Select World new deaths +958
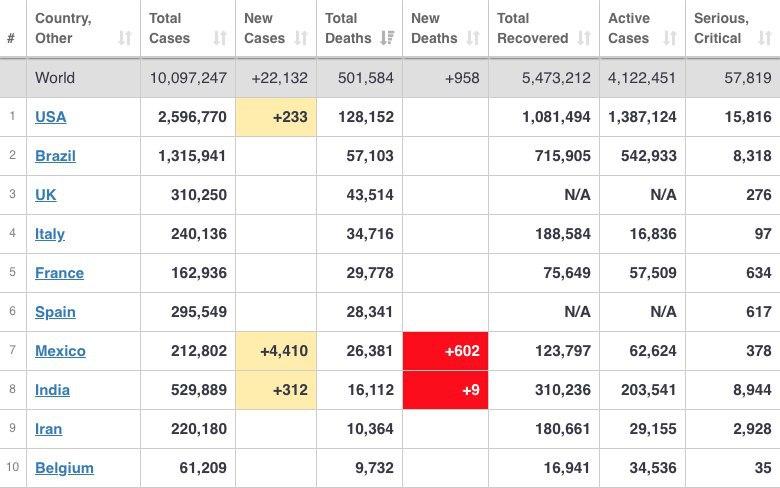The width and height of the screenshot is (780, 488). tap(462, 78)
